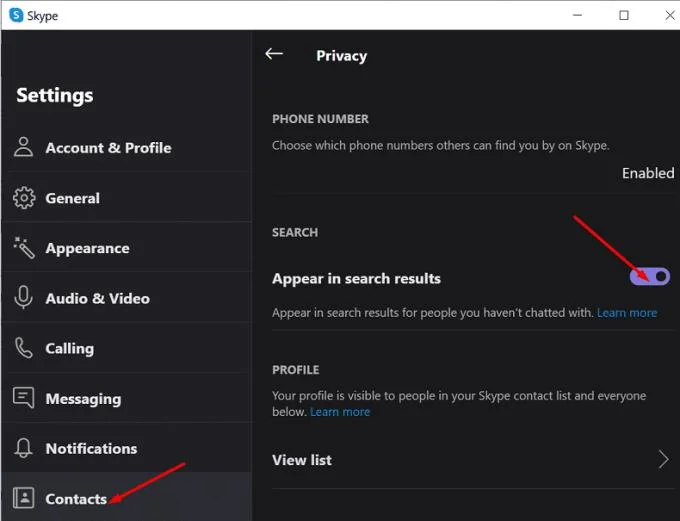The image size is (680, 521).
Task: Click the SEARCH section header
Action: [295, 233]
